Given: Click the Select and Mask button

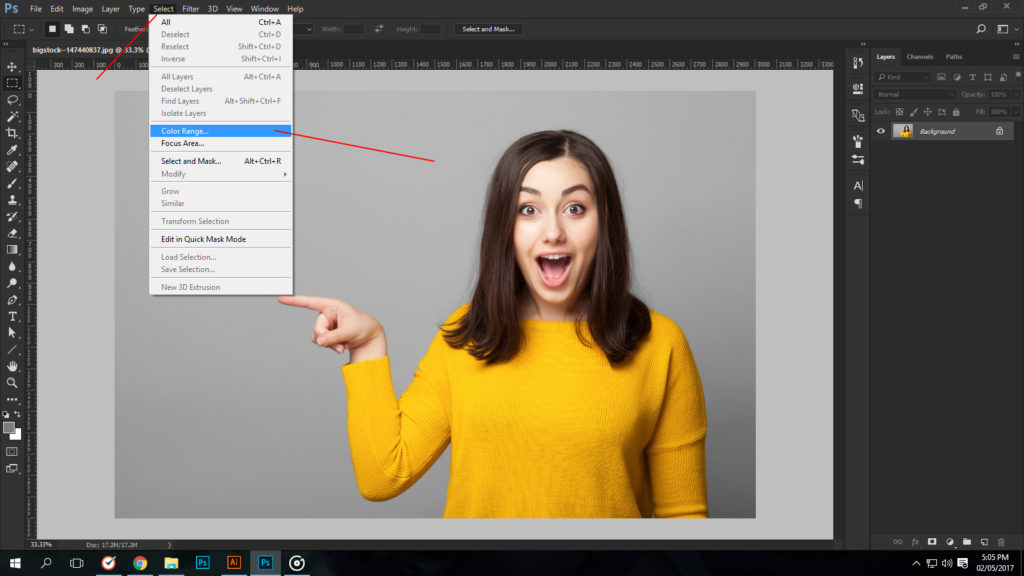Looking at the screenshot, I should pyautogui.click(x=488, y=29).
